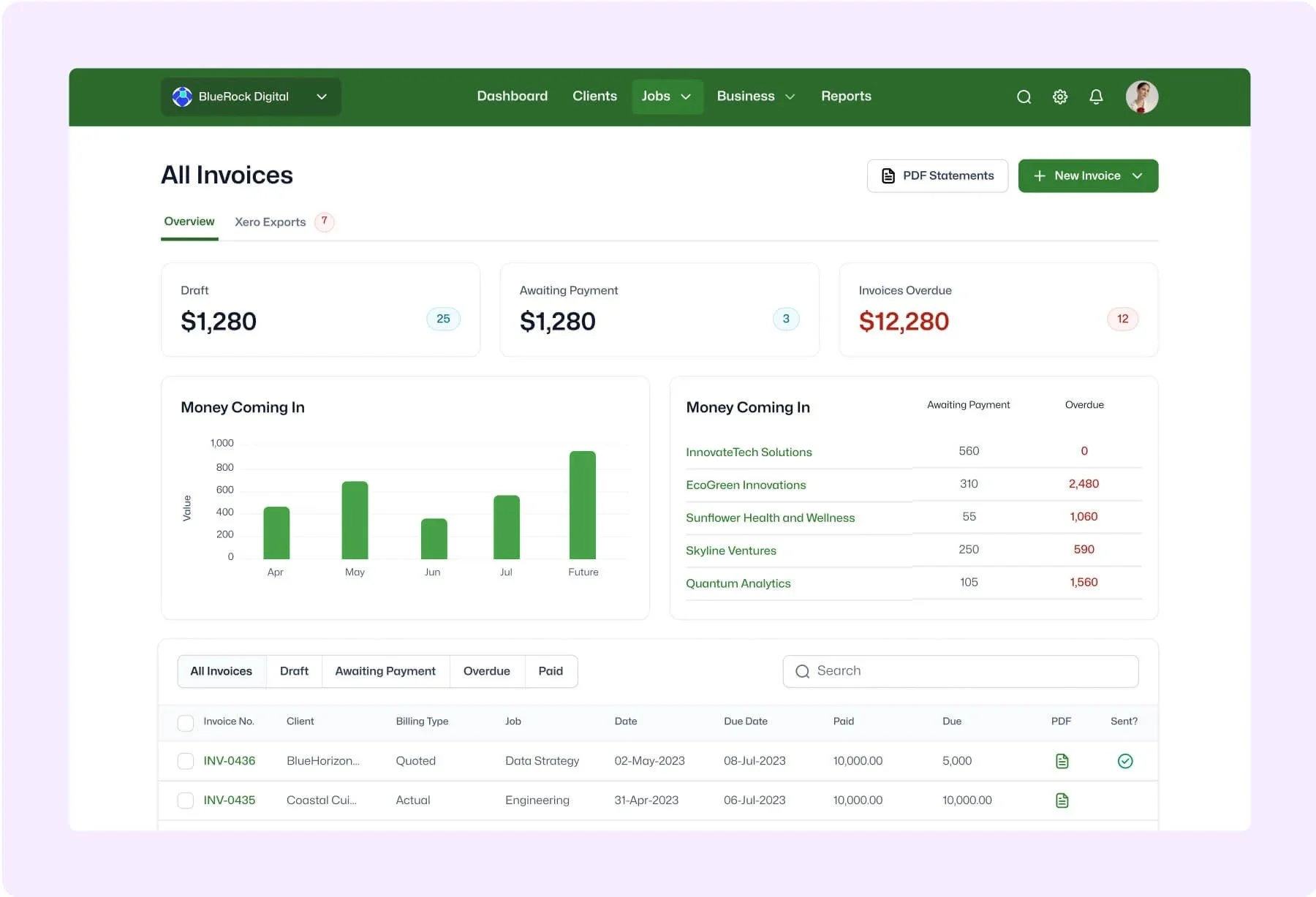Select the Awaiting Payment filter tab
Image resolution: width=1316 pixels, height=897 pixels.
coord(385,670)
